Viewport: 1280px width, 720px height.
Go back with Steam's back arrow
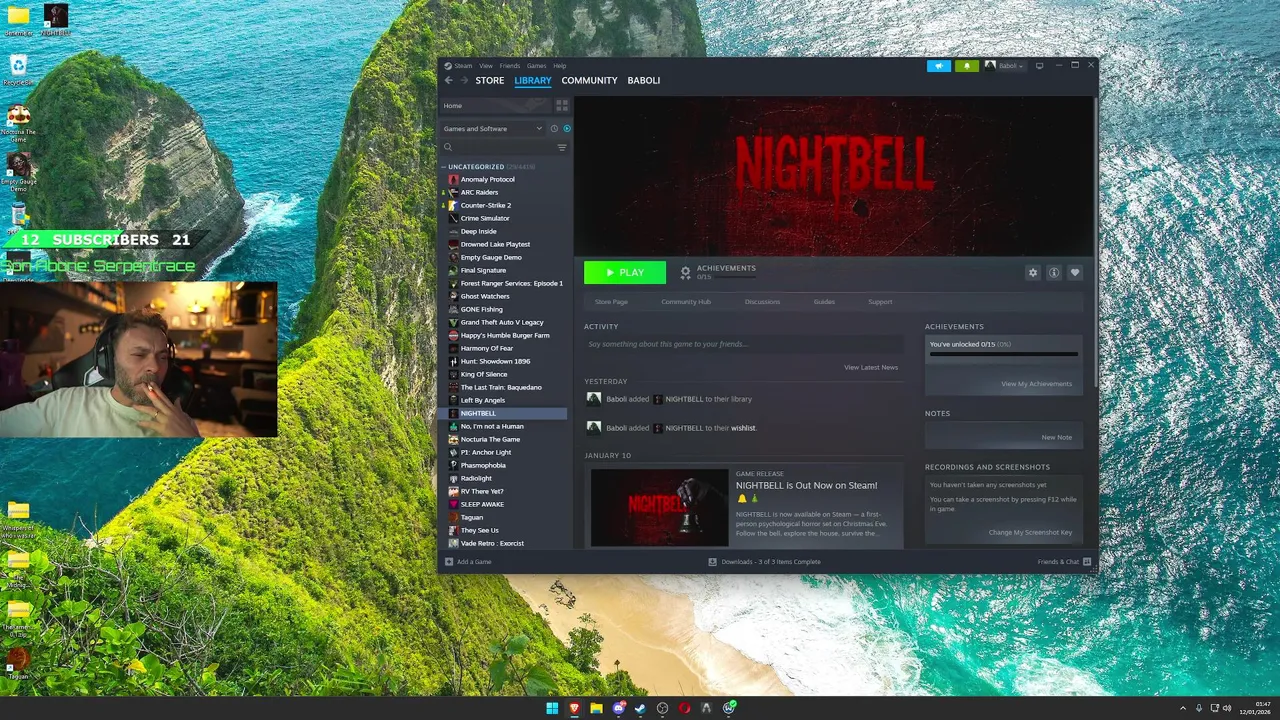click(448, 80)
